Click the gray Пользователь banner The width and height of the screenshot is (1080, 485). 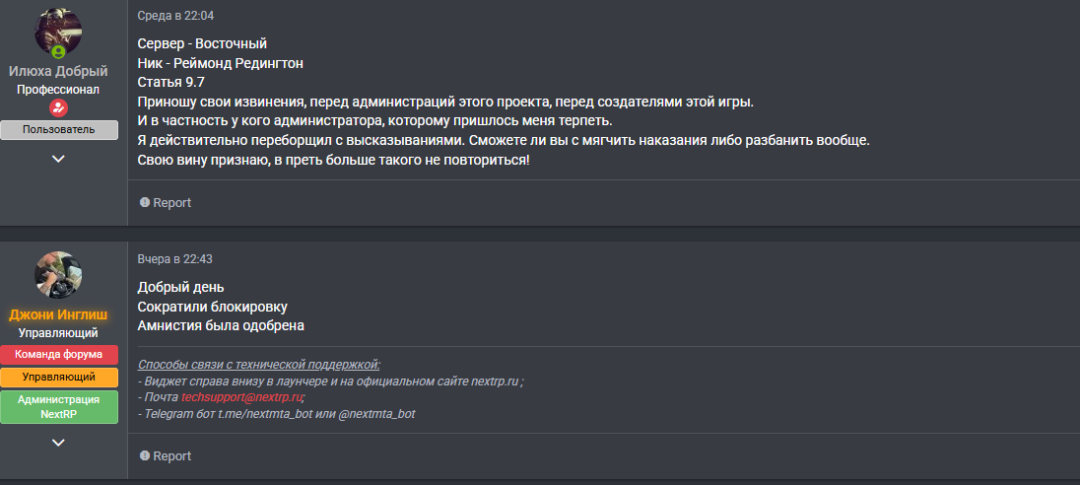click(58, 130)
